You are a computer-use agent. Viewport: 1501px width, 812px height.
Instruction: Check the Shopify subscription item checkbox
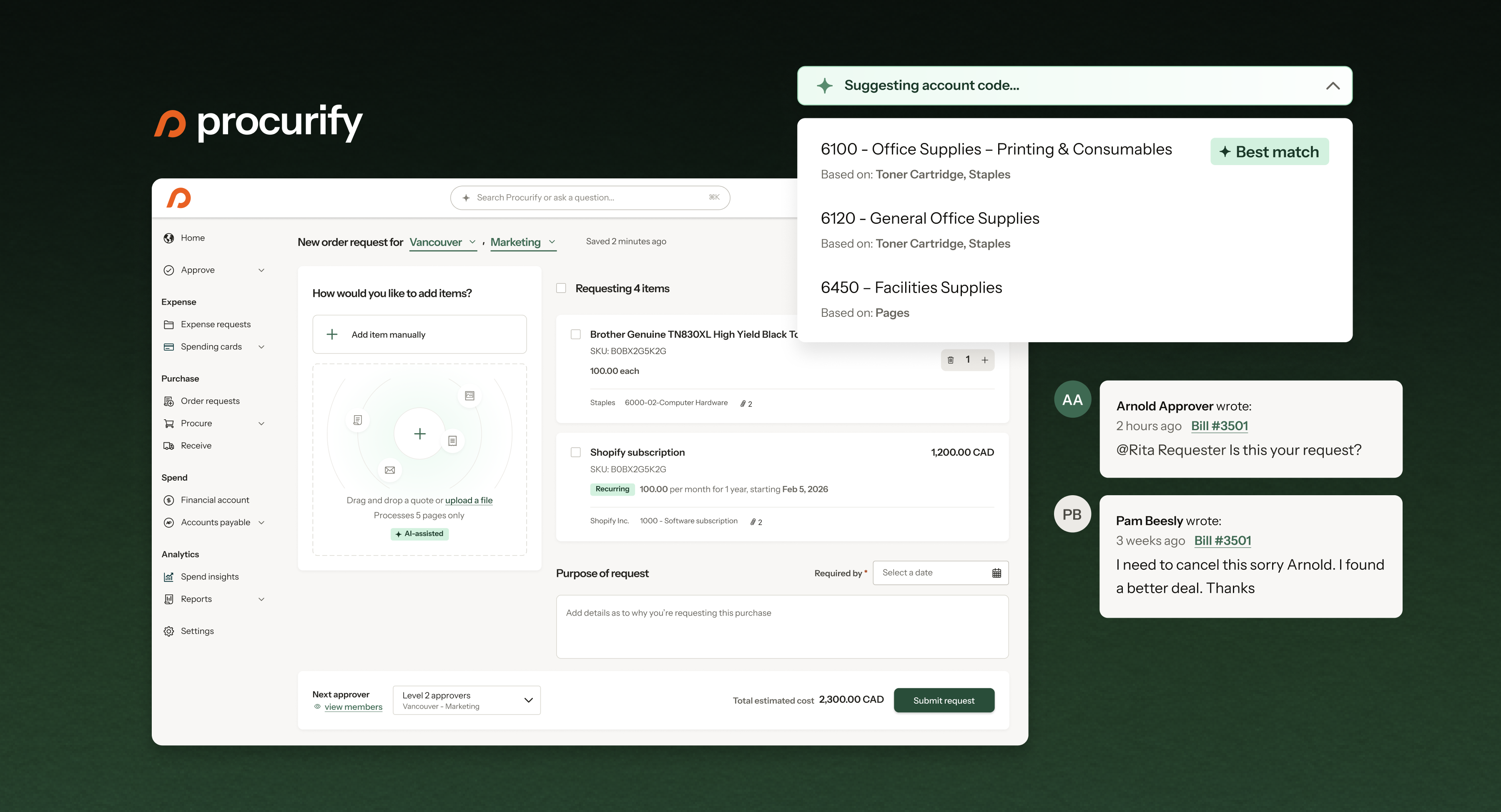click(576, 452)
